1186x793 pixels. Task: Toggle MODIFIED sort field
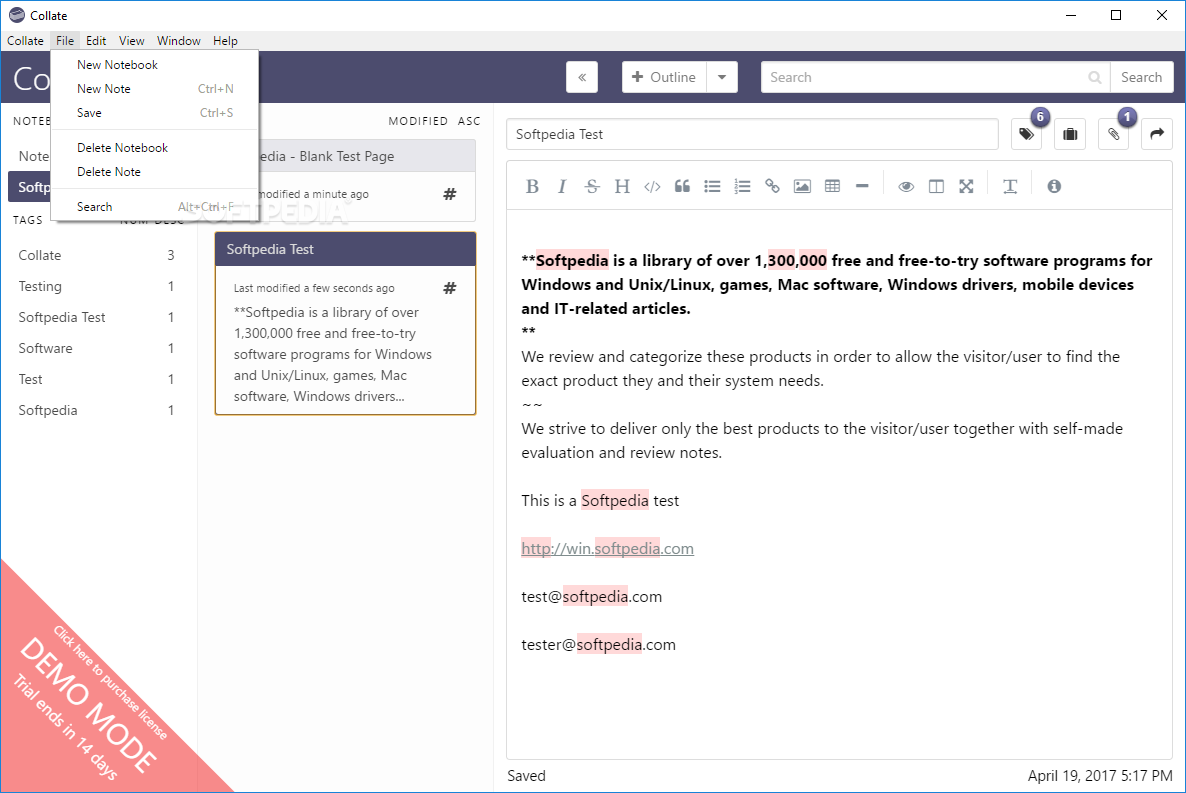click(x=418, y=121)
